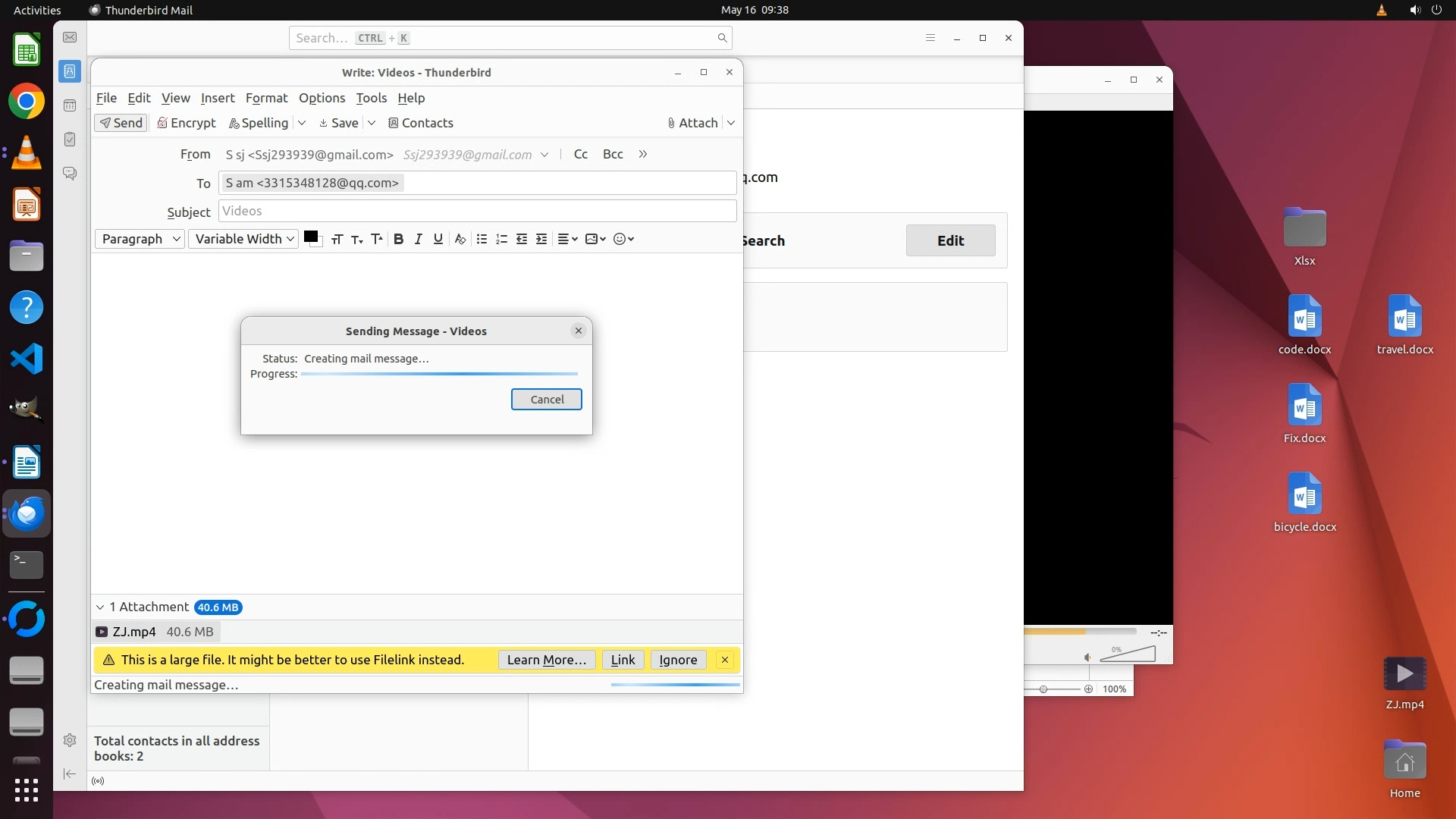Click the remove text styling icon
The width and height of the screenshot is (1456, 819).
[x=460, y=239]
